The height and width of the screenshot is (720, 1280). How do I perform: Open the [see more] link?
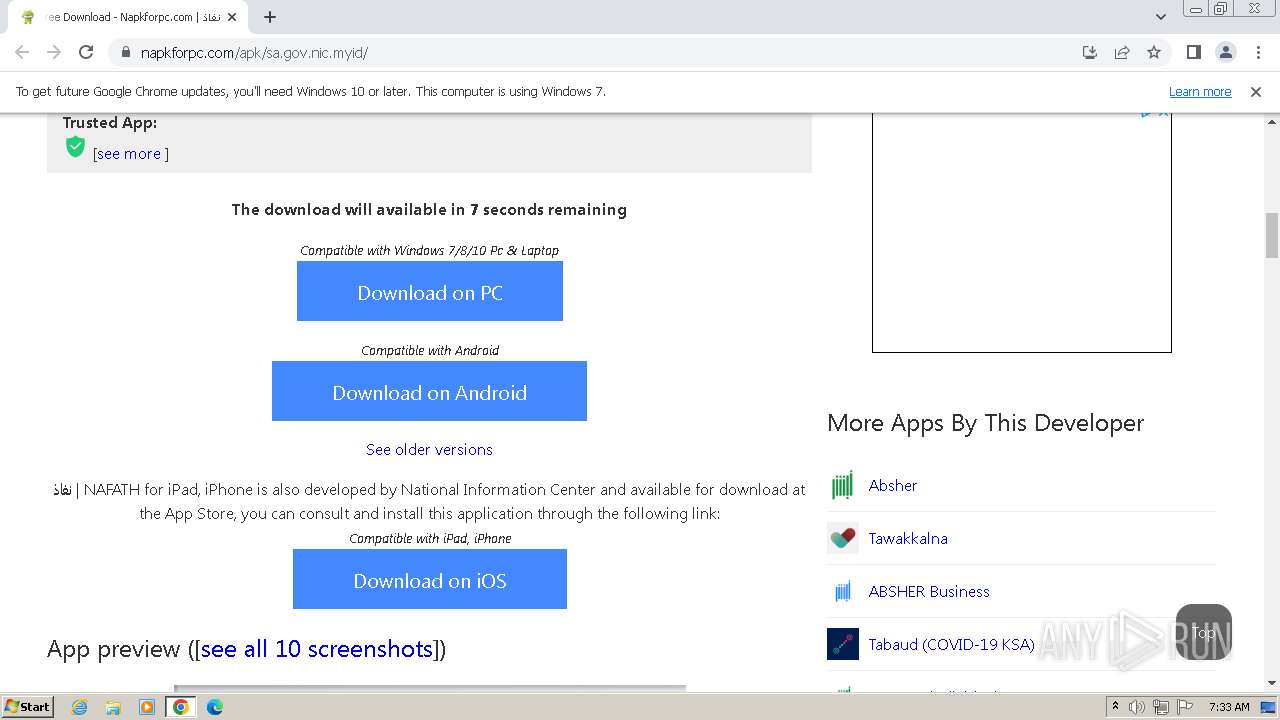click(130, 153)
